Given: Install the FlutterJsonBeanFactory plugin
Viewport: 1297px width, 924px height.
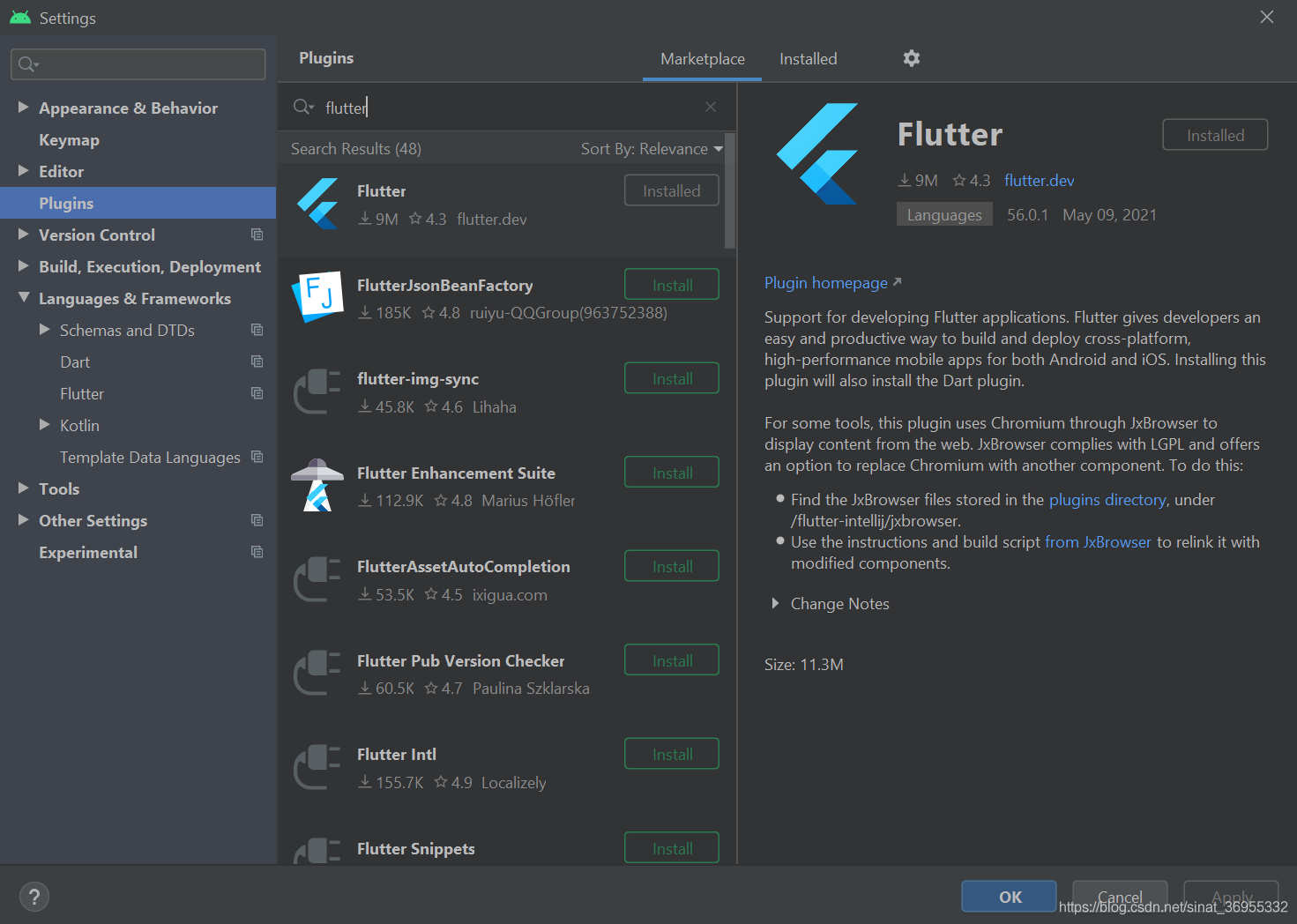Looking at the screenshot, I should coord(672,285).
